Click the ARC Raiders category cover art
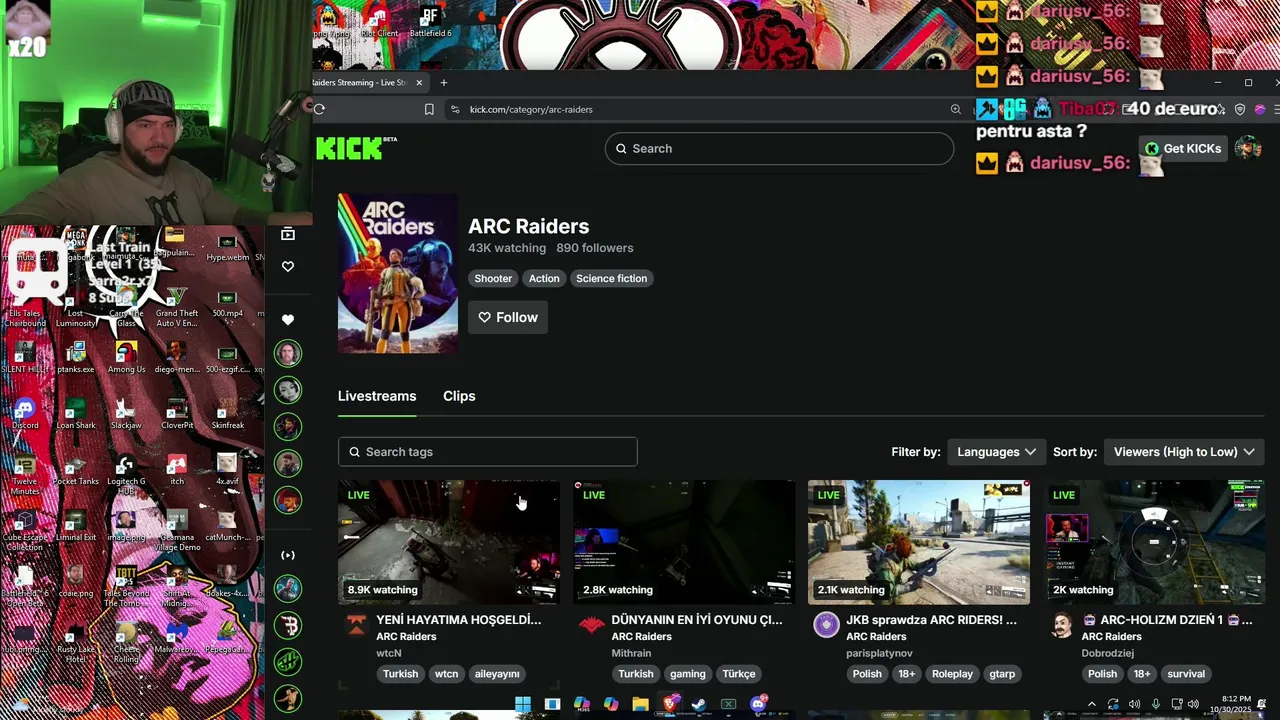 tap(398, 273)
